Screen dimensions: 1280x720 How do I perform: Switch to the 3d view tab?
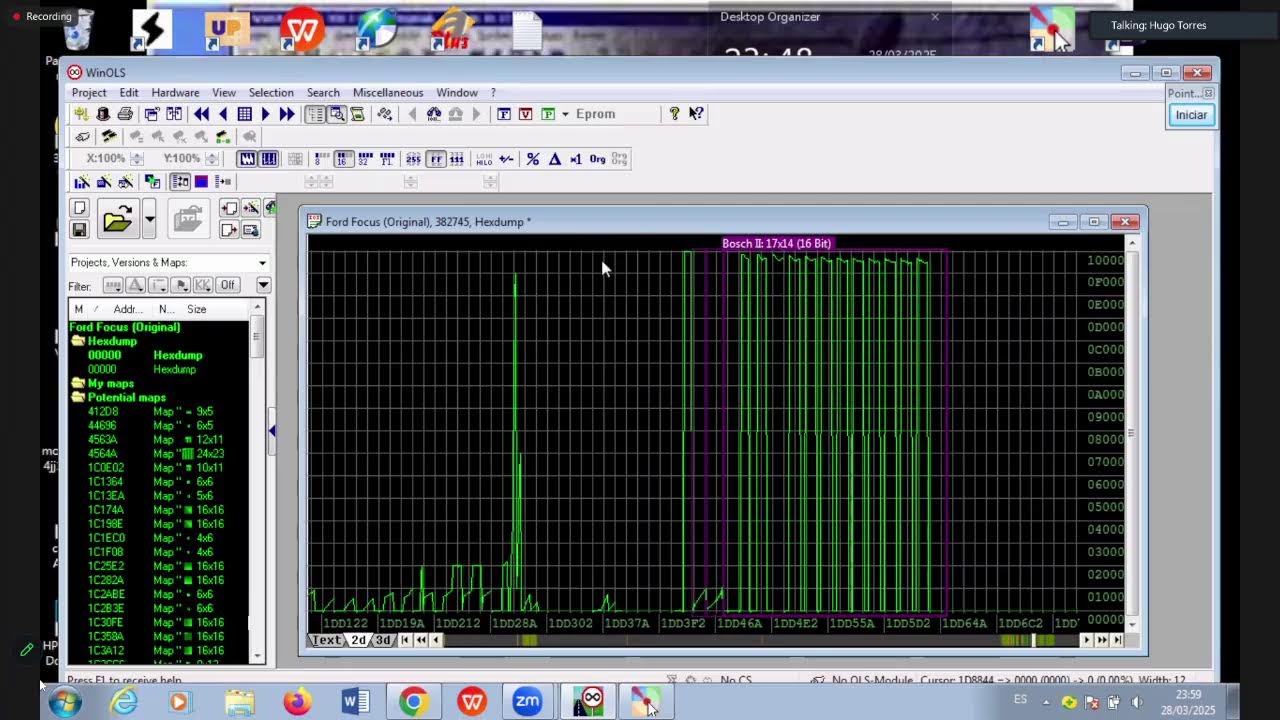(x=383, y=640)
